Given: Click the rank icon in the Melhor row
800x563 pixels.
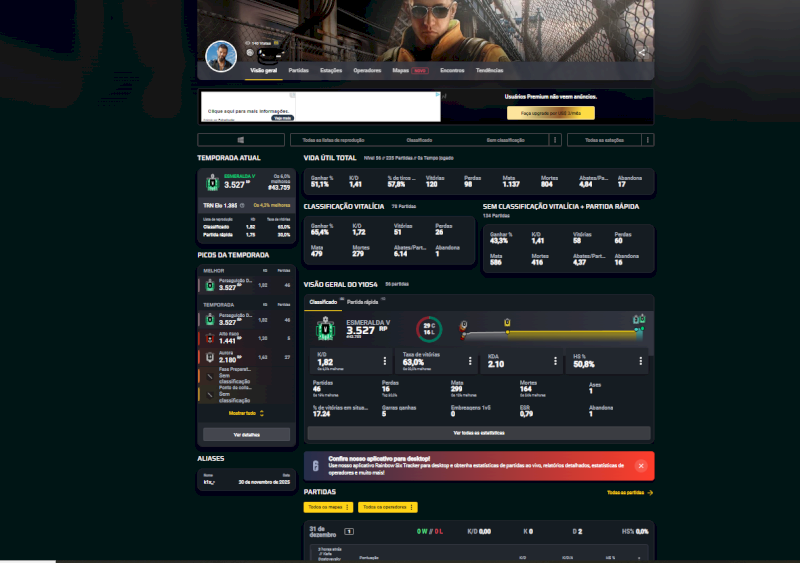Looking at the screenshot, I should tap(210, 285).
